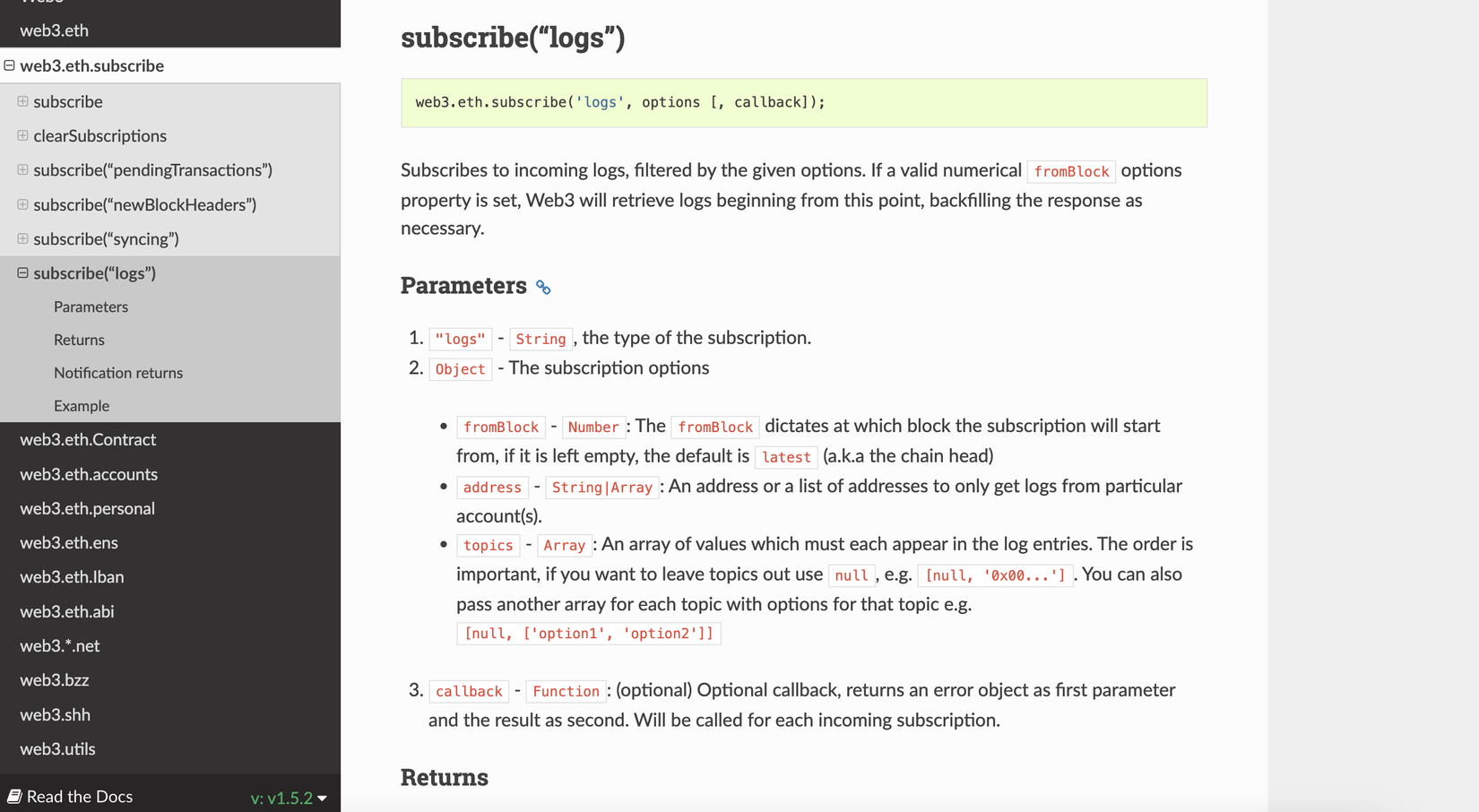Select web3.eth.Contract in the sidebar
The width and height of the screenshot is (1479, 812).
(x=88, y=439)
